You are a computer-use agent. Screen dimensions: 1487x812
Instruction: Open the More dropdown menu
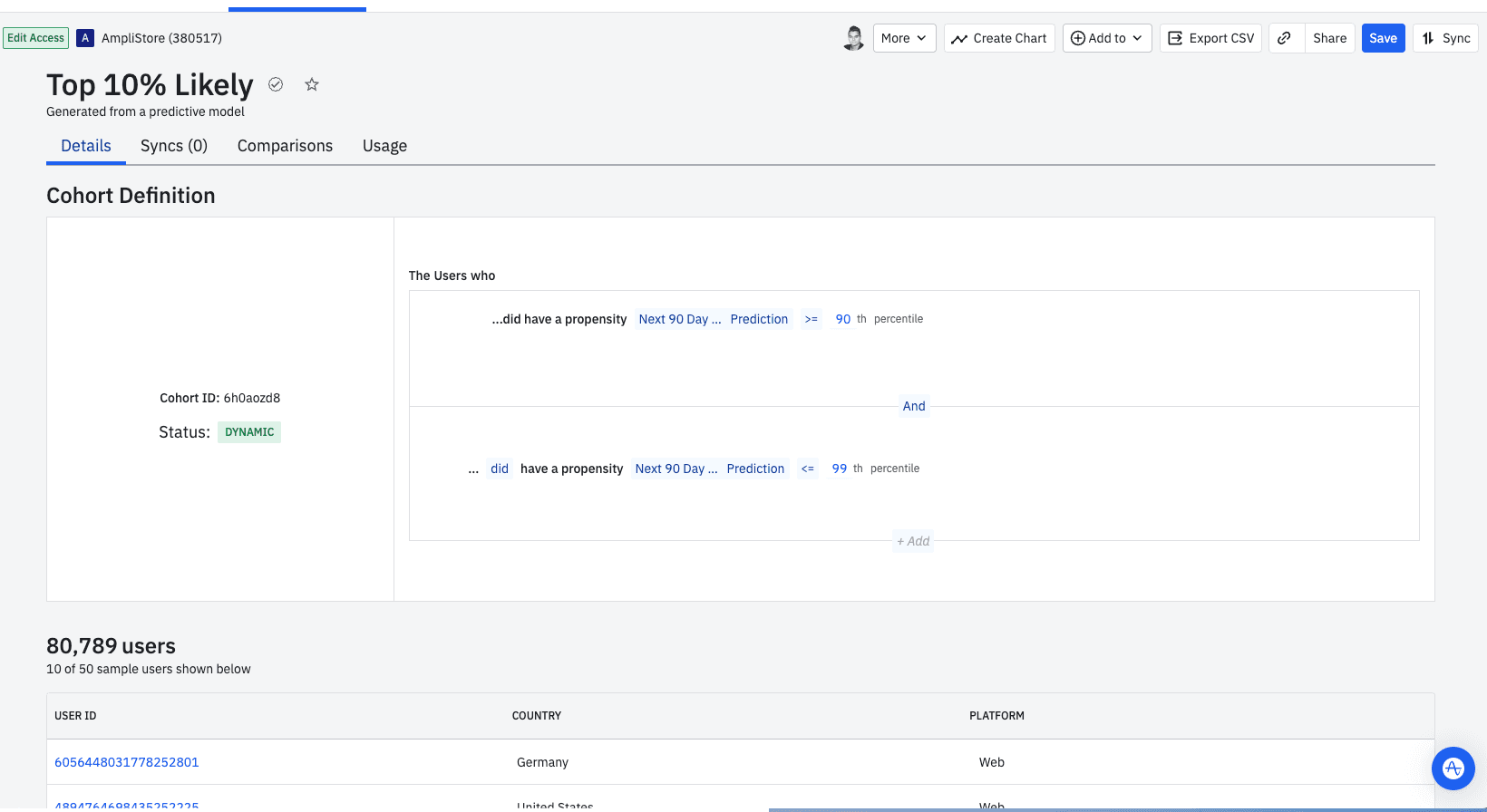pyautogui.click(x=904, y=38)
